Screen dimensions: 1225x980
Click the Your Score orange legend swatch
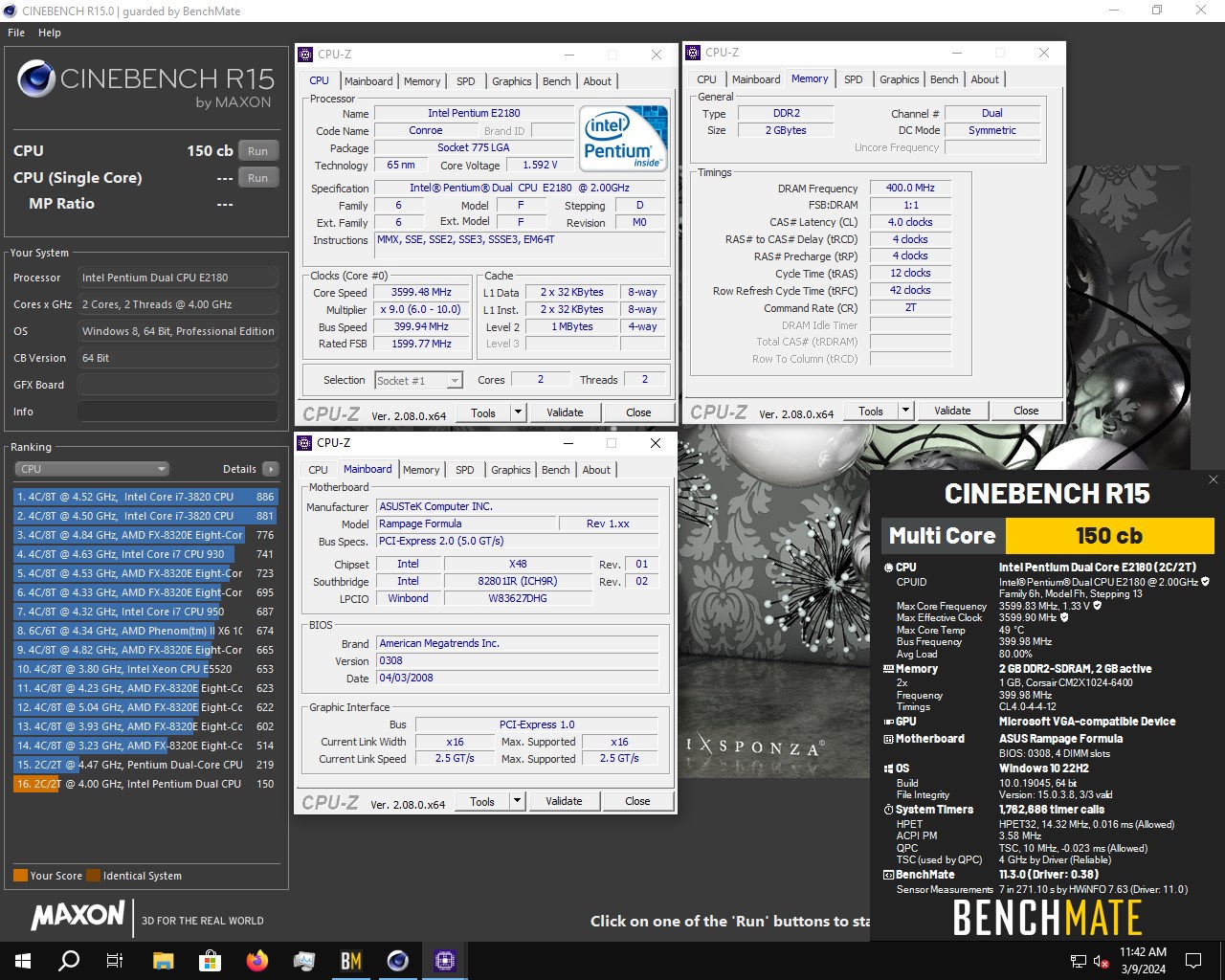pyautogui.click(x=20, y=876)
